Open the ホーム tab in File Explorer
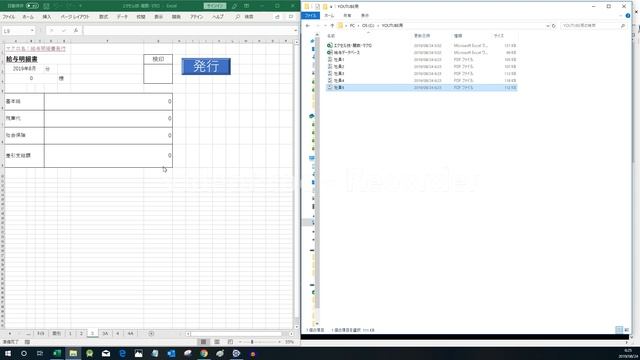 point(329,16)
